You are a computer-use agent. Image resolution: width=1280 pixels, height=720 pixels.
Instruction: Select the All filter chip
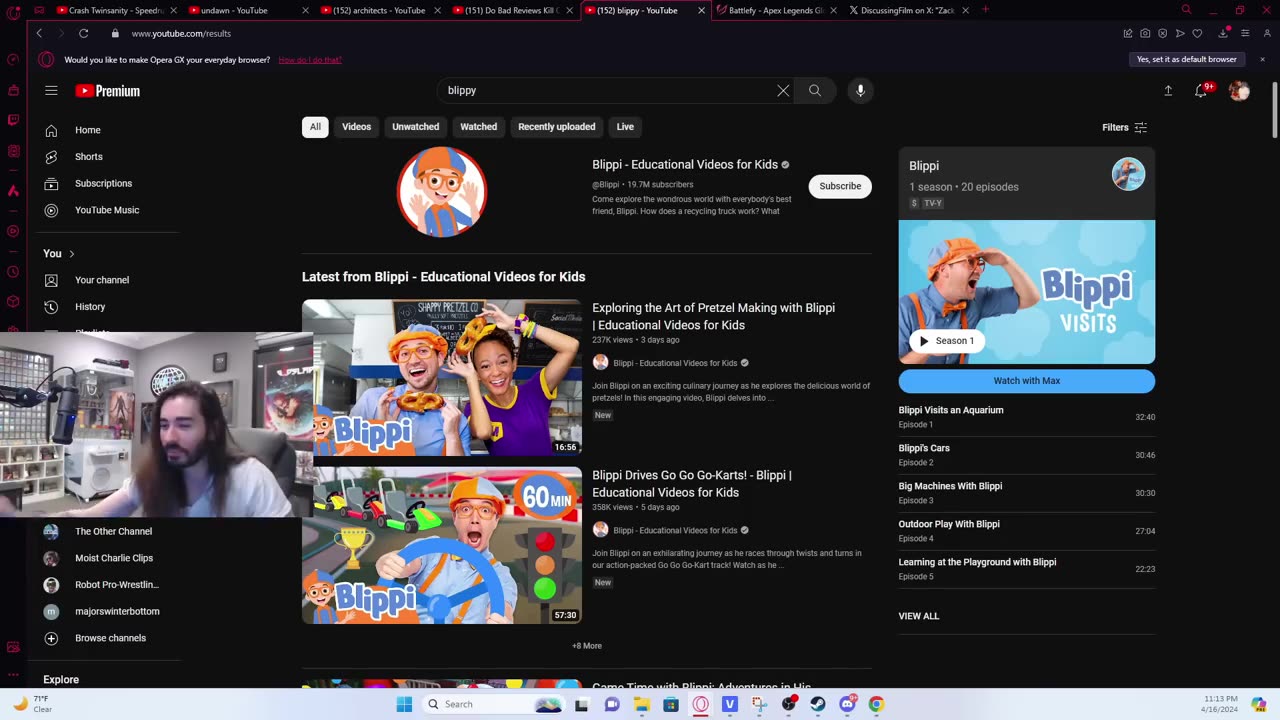pos(315,127)
